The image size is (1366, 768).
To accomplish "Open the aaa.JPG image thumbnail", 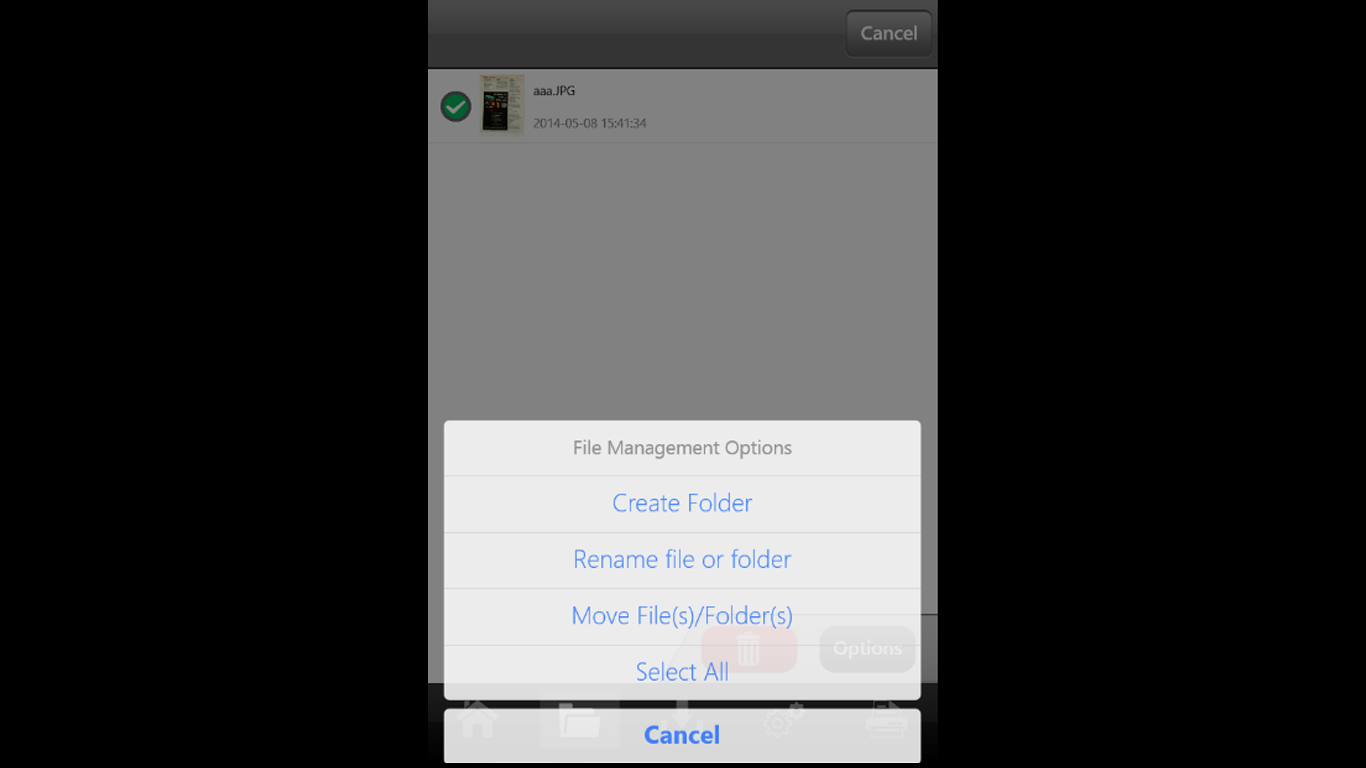I will (x=502, y=105).
